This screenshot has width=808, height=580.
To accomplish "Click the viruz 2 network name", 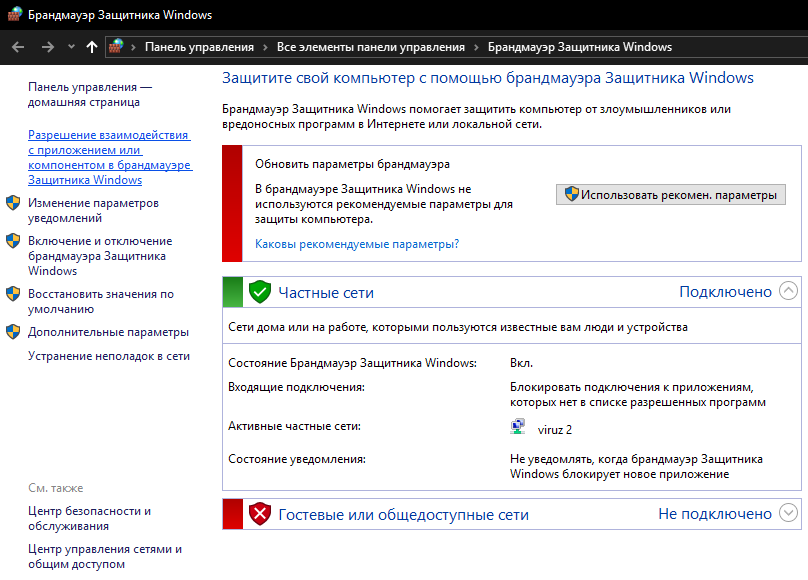I will 554,430.
